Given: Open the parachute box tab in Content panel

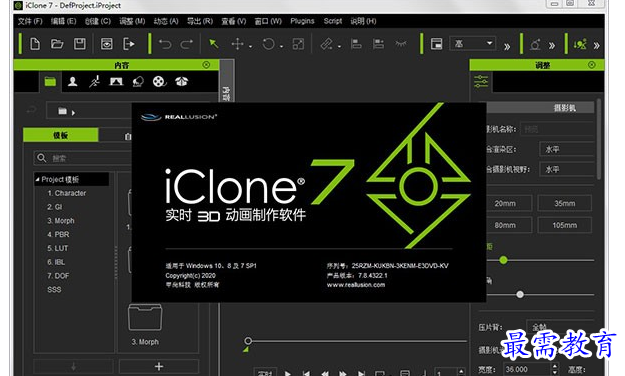Looking at the screenshot, I should [181, 82].
